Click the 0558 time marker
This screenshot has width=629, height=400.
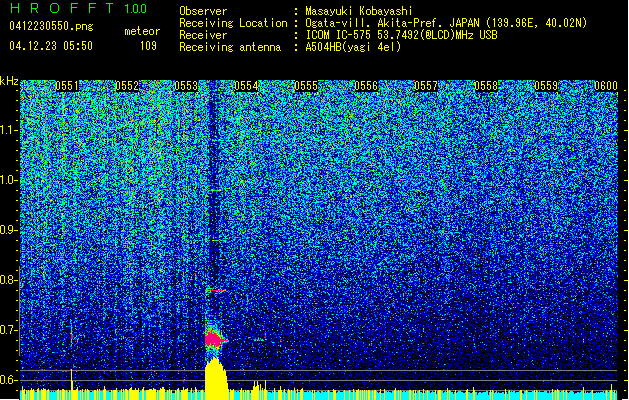pyautogui.click(x=486, y=86)
